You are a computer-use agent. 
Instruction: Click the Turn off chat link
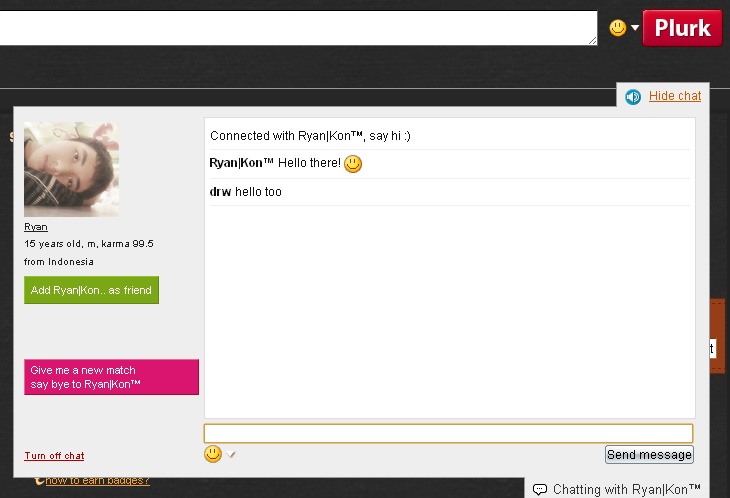coord(54,456)
